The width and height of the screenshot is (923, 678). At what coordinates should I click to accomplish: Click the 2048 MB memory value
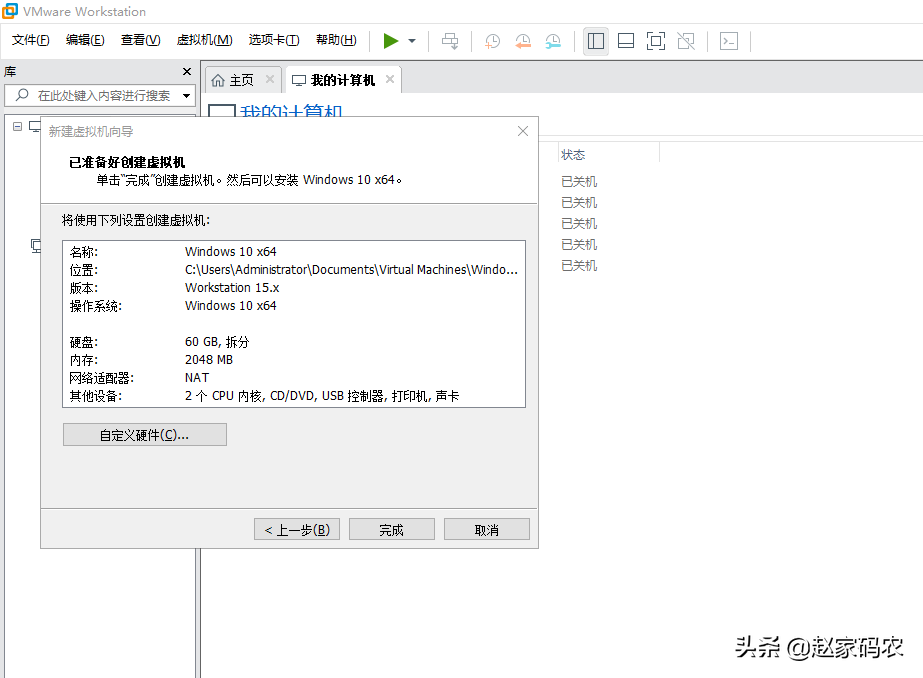(209, 360)
